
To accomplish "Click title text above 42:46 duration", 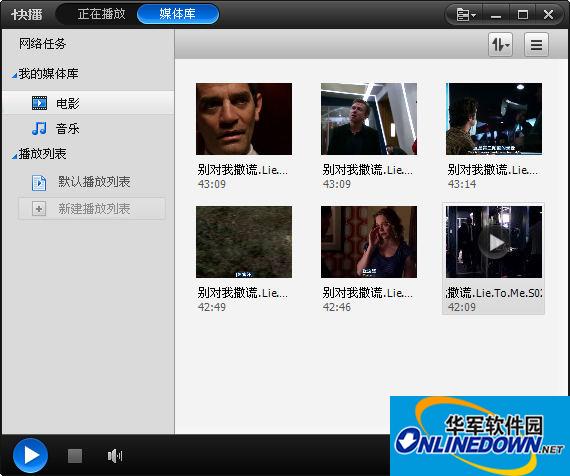I will [x=368, y=293].
